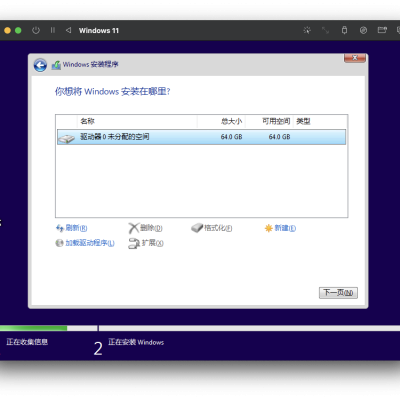This screenshot has width=400, height=400.
Task: Click the format disk icon
Action: coord(197,228)
